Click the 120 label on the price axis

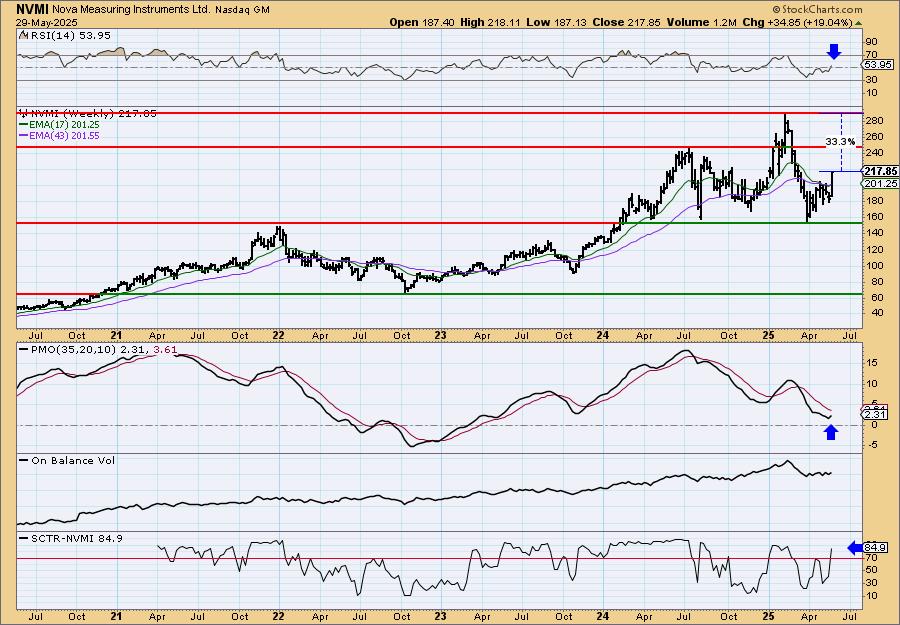click(875, 249)
